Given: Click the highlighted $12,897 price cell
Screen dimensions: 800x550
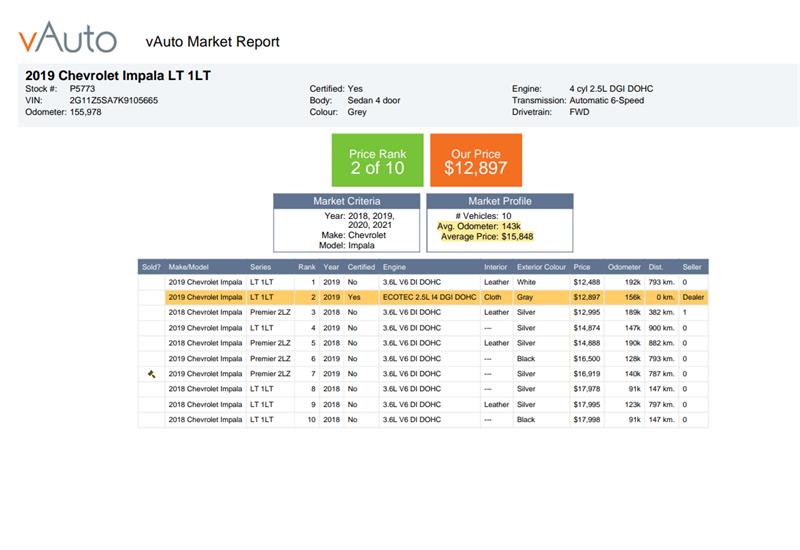Looking at the screenshot, I should 587,297.
